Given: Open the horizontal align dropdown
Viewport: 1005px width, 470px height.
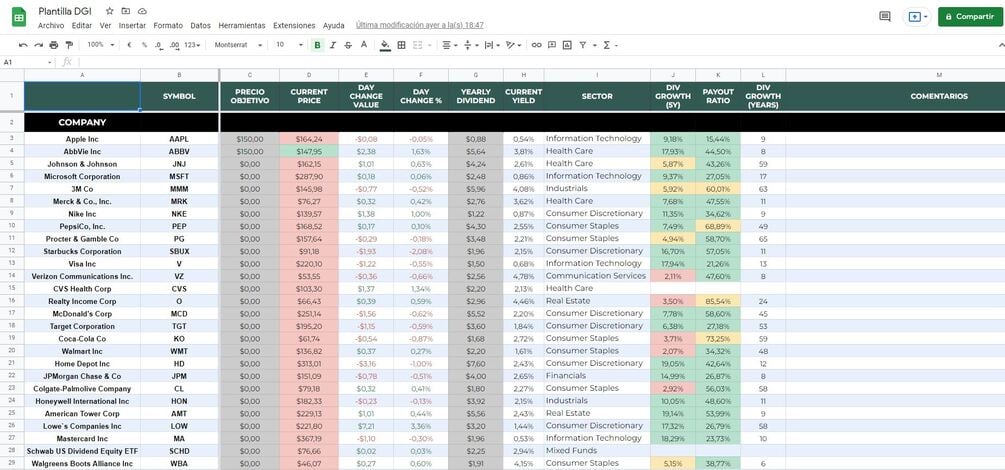Looking at the screenshot, I should tap(450, 45).
